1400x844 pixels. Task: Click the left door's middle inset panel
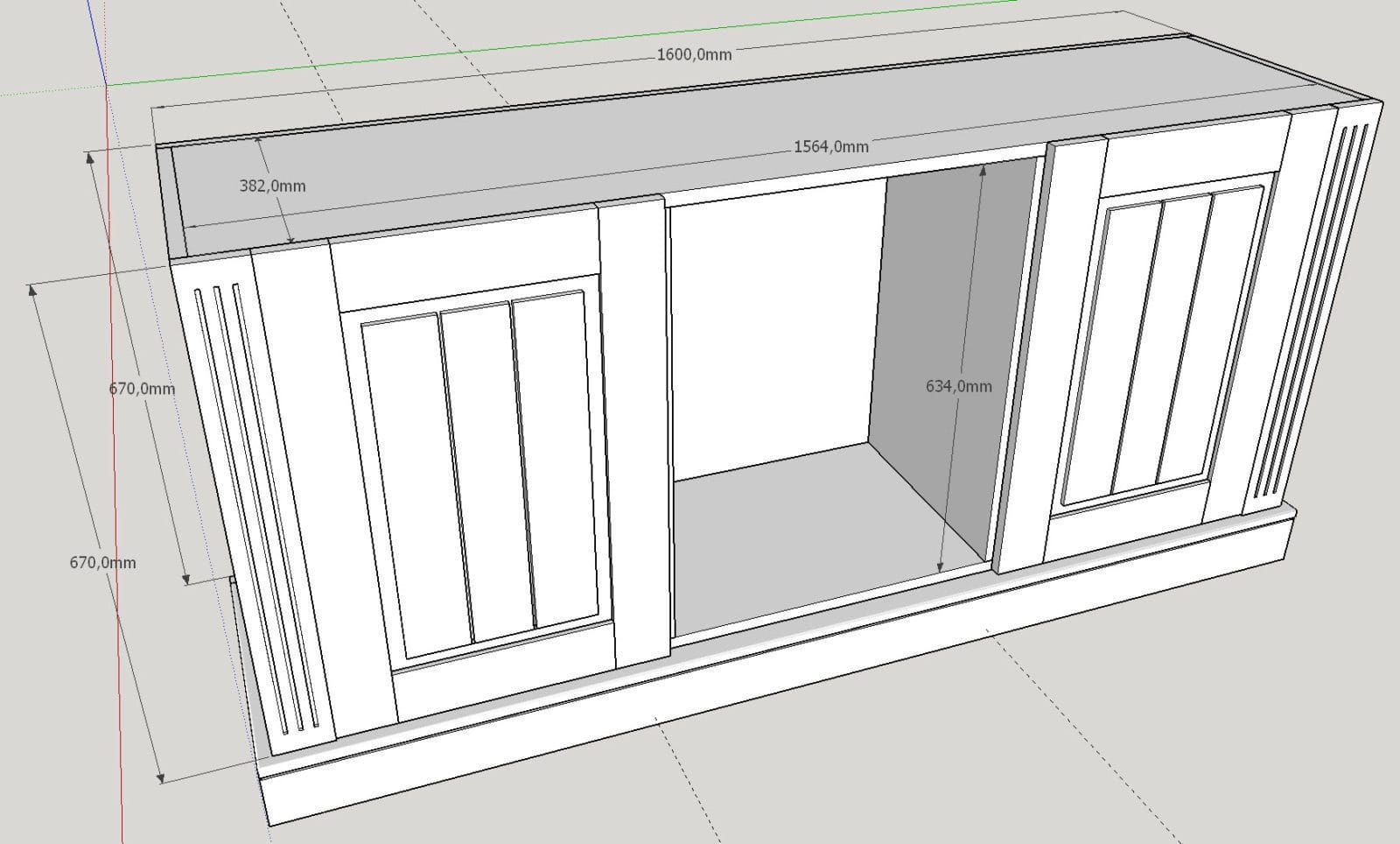pos(486,473)
